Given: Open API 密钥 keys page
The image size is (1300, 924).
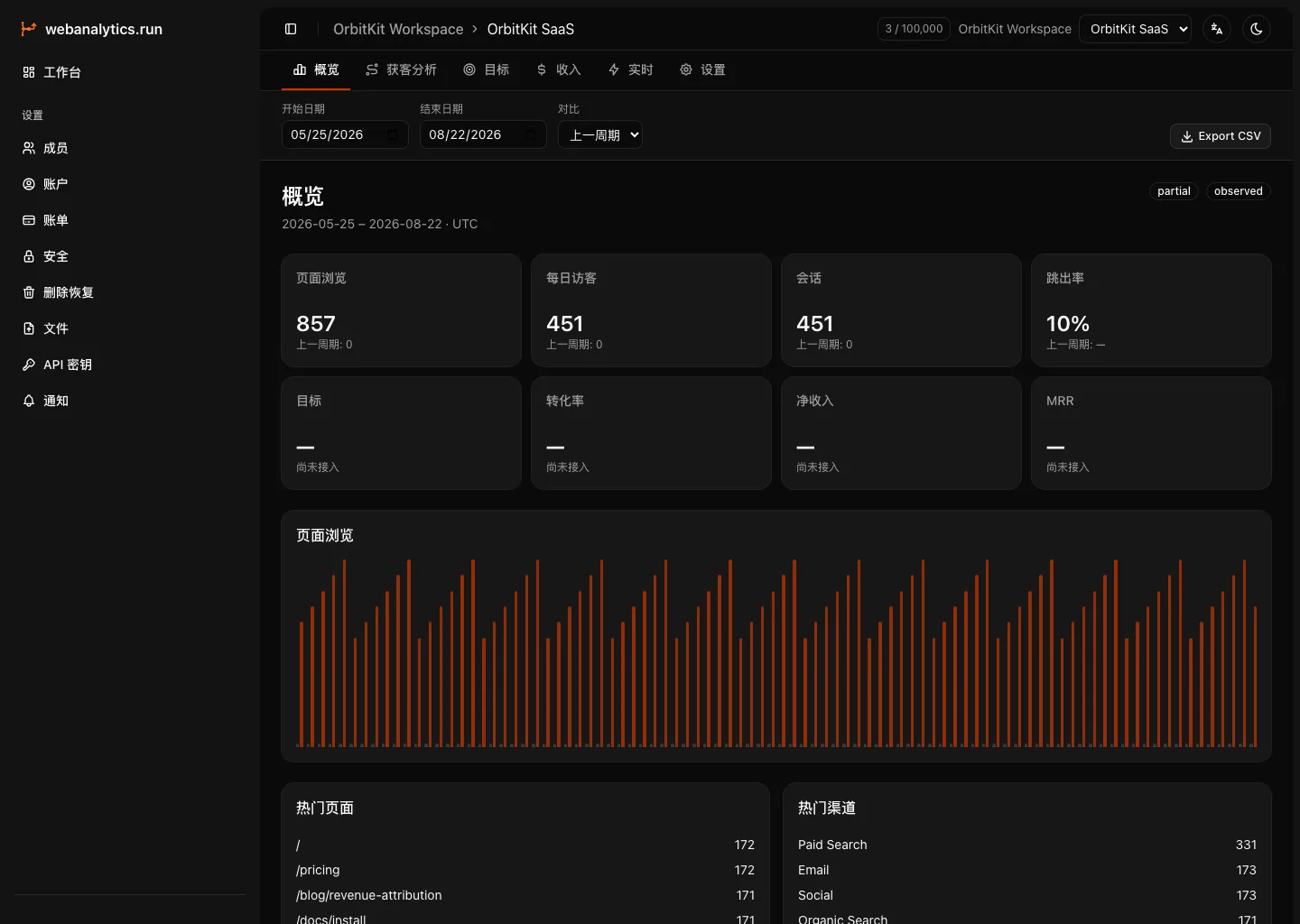Looking at the screenshot, I should point(130,365).
